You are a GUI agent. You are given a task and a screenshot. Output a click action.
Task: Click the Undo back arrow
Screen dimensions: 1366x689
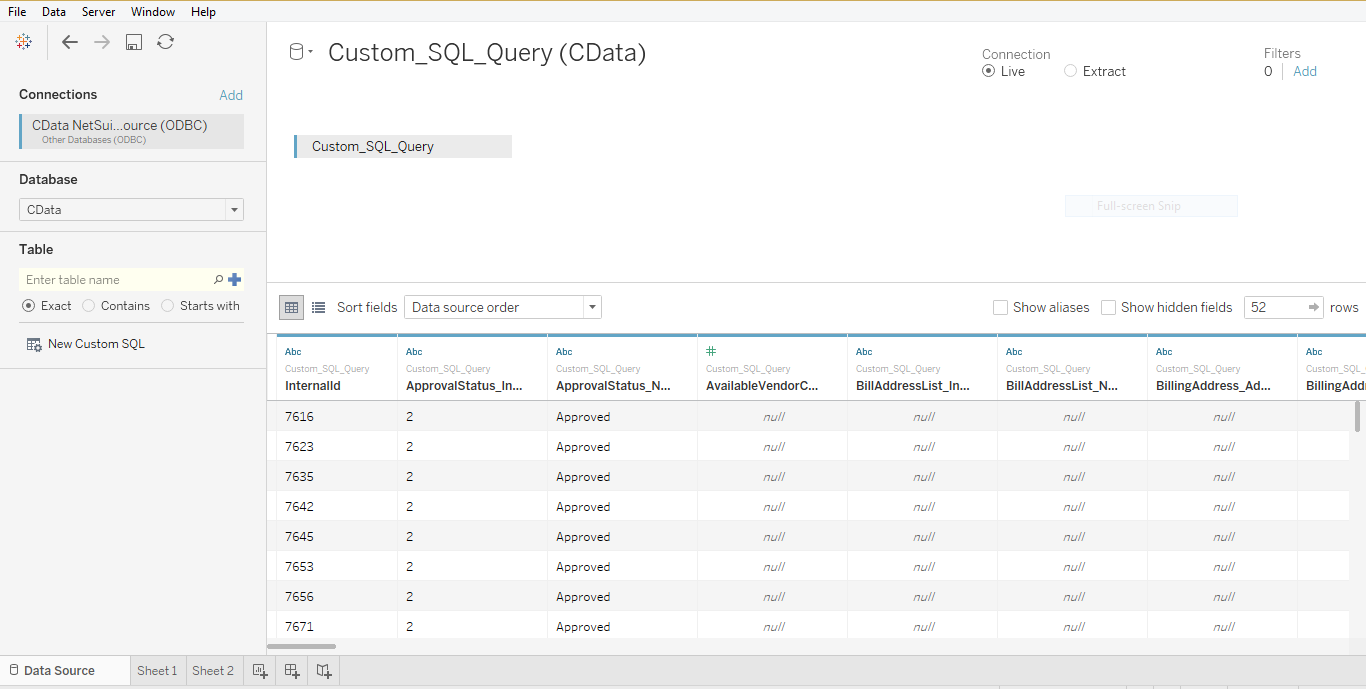(x=69, y=42)
